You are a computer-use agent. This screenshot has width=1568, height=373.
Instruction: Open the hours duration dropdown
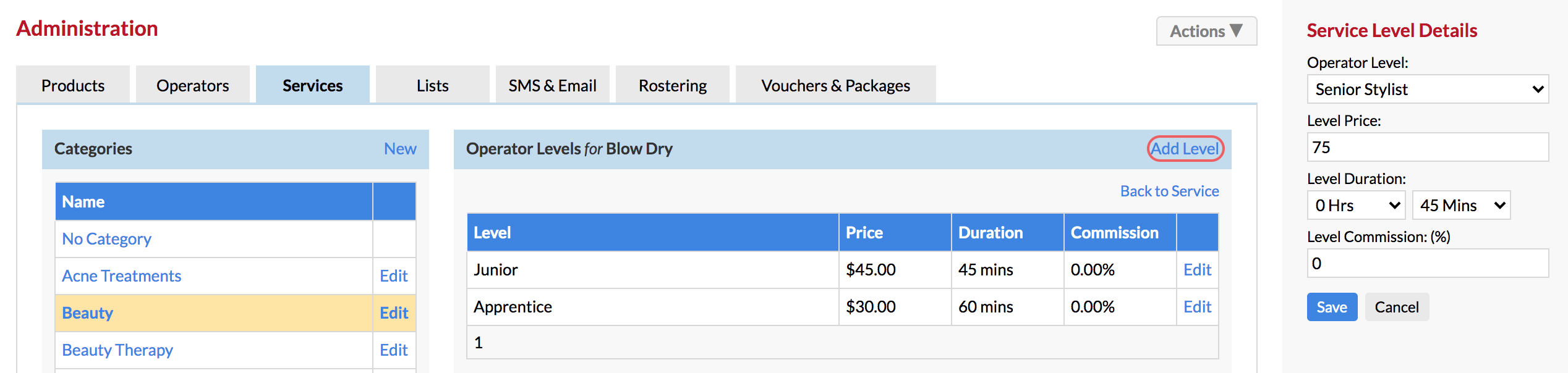coord(1357,205)
